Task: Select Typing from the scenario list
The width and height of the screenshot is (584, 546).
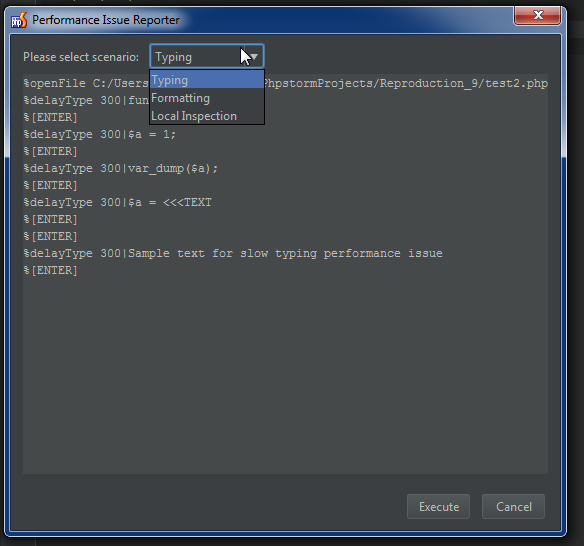Action: 207,80
